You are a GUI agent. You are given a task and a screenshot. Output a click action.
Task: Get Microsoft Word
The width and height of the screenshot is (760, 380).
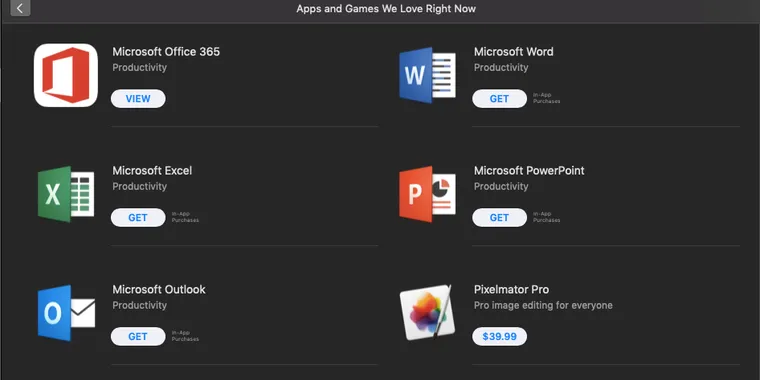[499, 99]
